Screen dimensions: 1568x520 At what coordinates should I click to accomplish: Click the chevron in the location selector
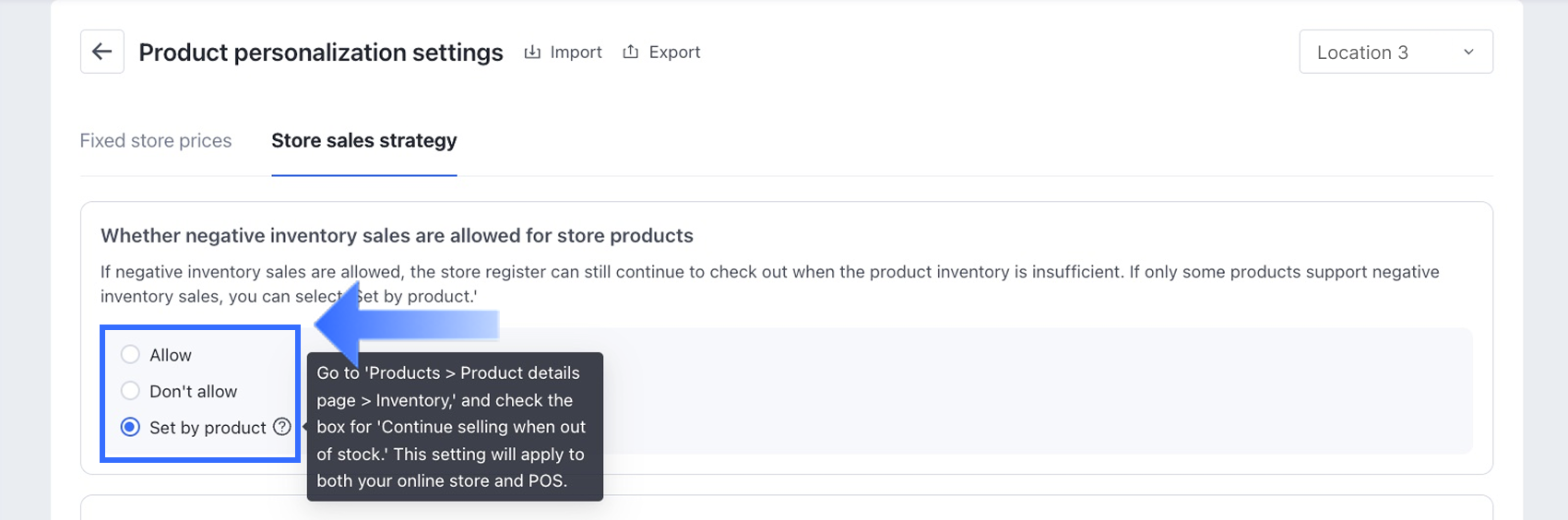click(x=1468, y=53)
